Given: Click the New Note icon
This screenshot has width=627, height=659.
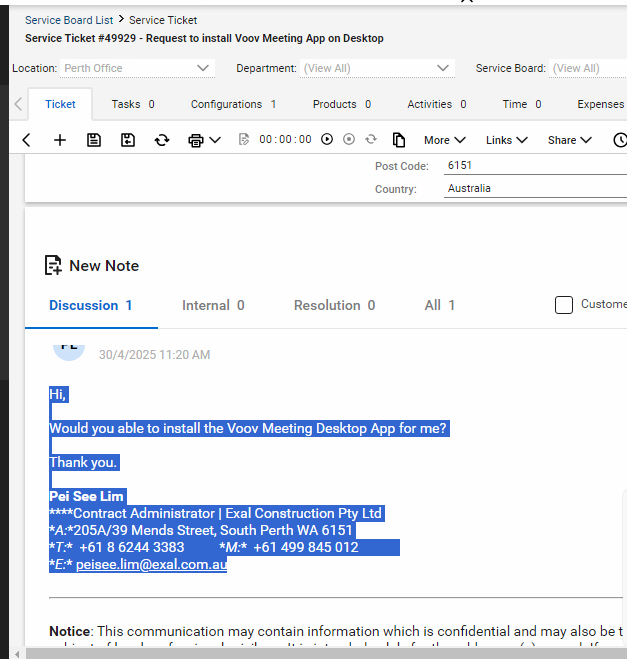Looking at the screenshot, I should coord(53,266).
